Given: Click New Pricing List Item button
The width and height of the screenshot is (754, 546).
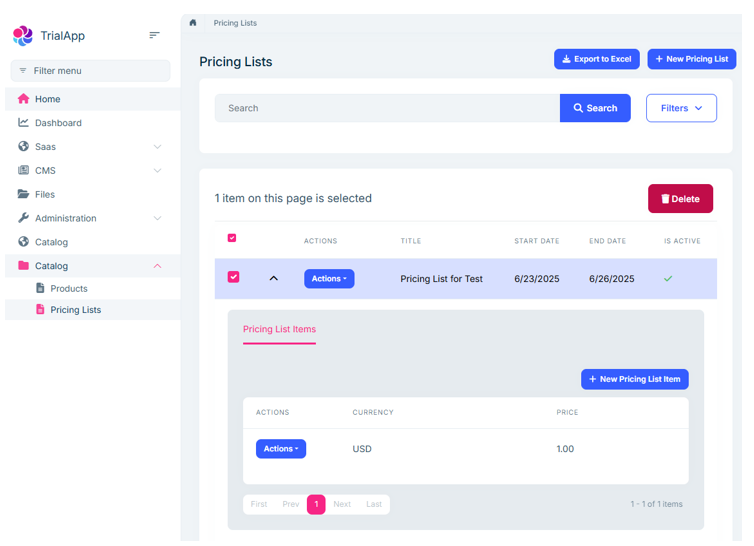Looking at the screenshot, I should 635,379.
